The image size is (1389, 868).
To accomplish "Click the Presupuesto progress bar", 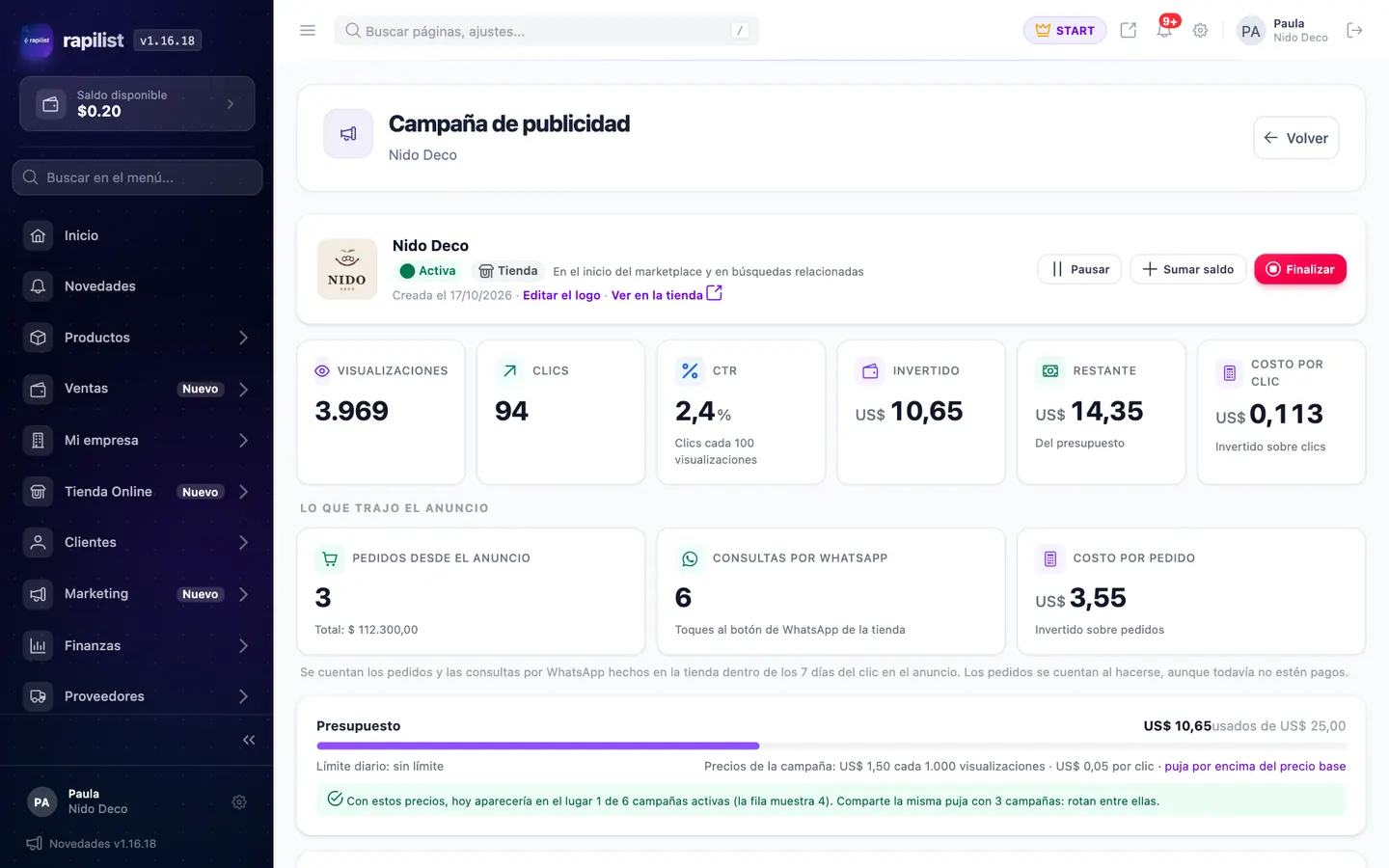I will 831,746.
